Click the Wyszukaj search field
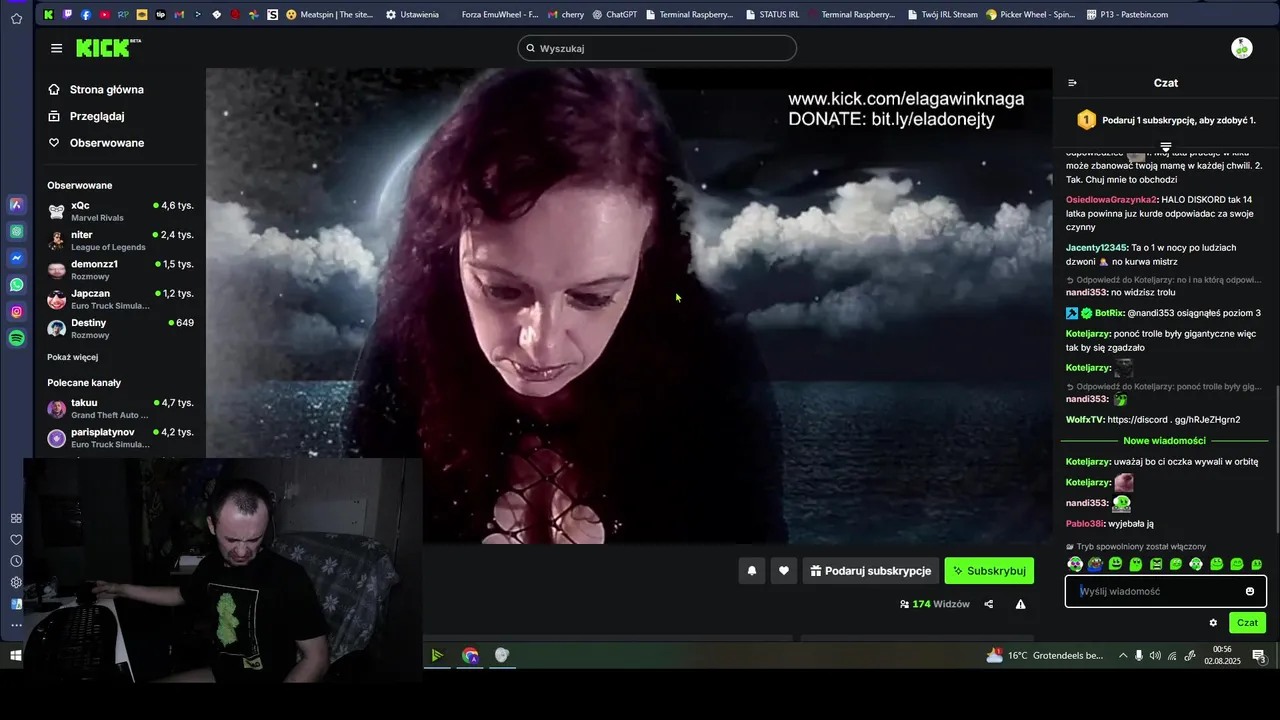 [657, 48]
